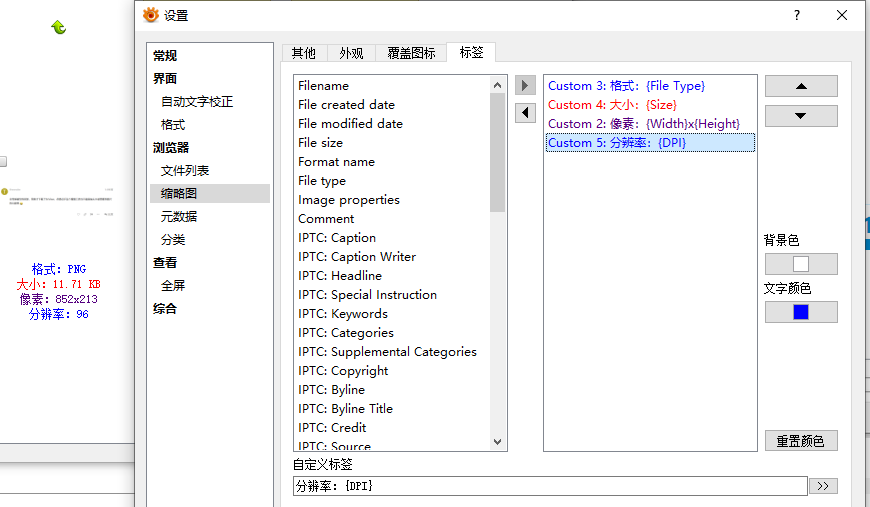Screen dimensions: 870x507
Task: Click the remove-from-list left arrow button
Action: pos(525,112)
